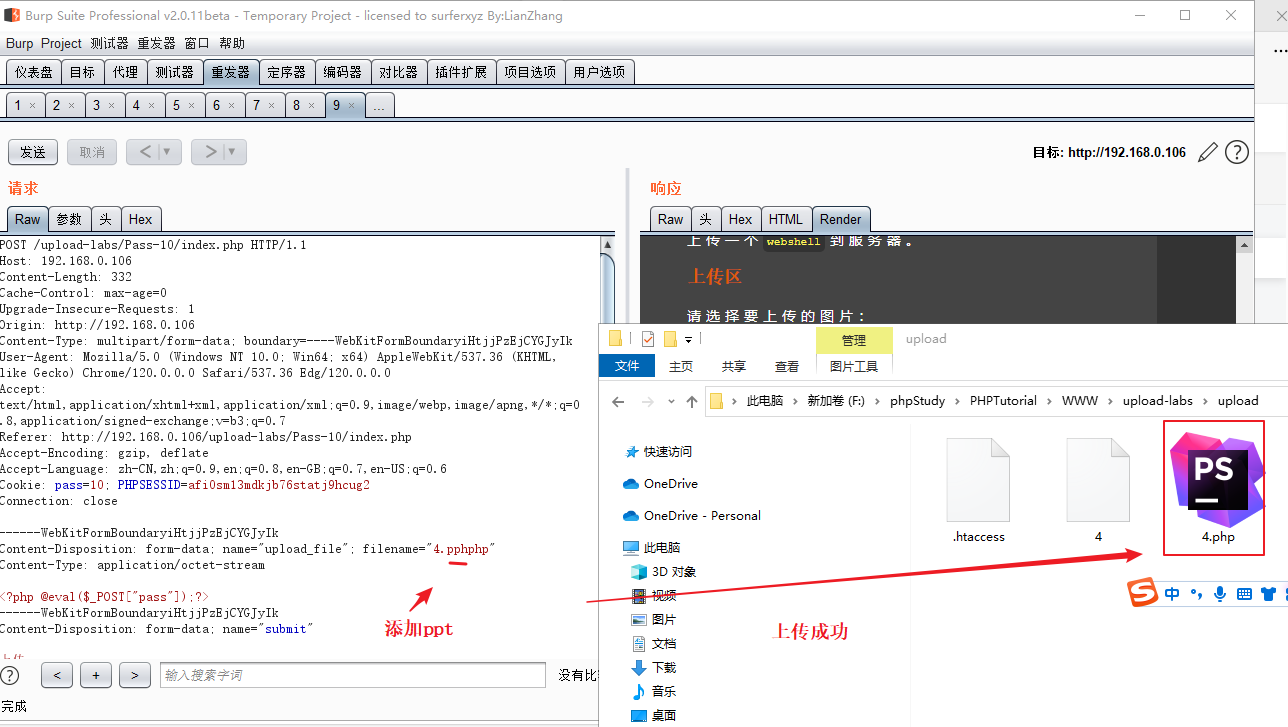Open the request 参数 tab
The width and height of the screenshot is (1288, 727).
coord(69,219)
